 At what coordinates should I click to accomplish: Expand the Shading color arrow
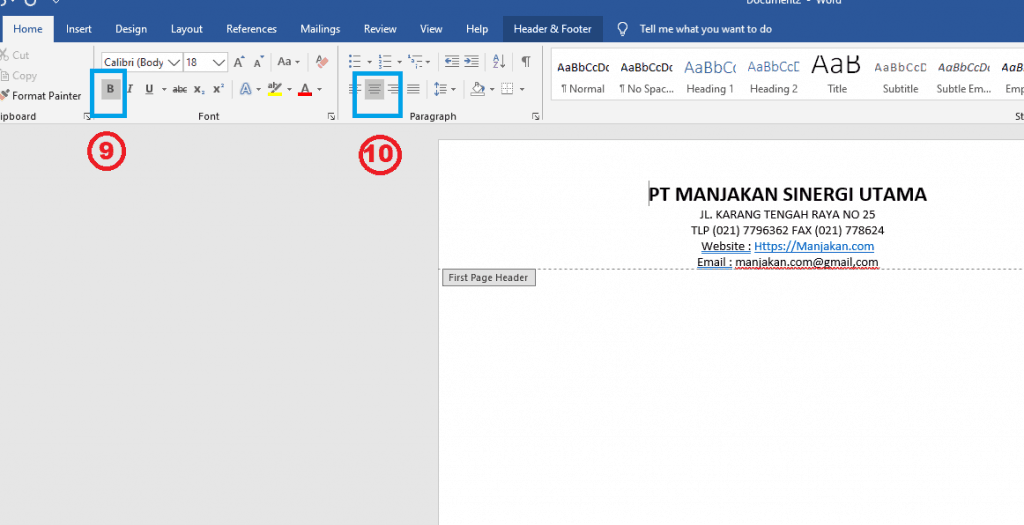click(492, 89)
